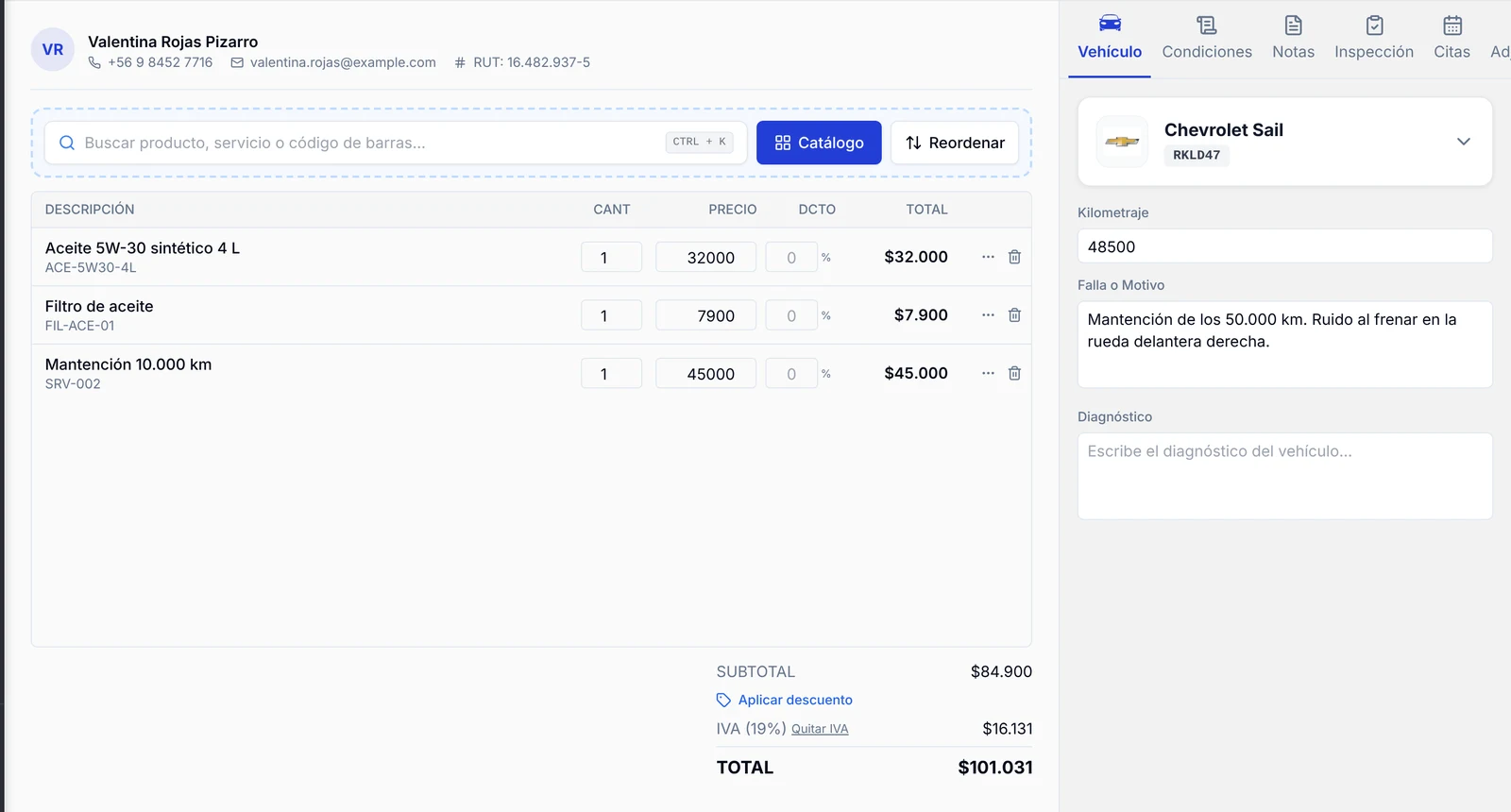Focus the Kilometraje field showing 48500
This screenshot has height=812, width=1511.
coord(1284,246)
